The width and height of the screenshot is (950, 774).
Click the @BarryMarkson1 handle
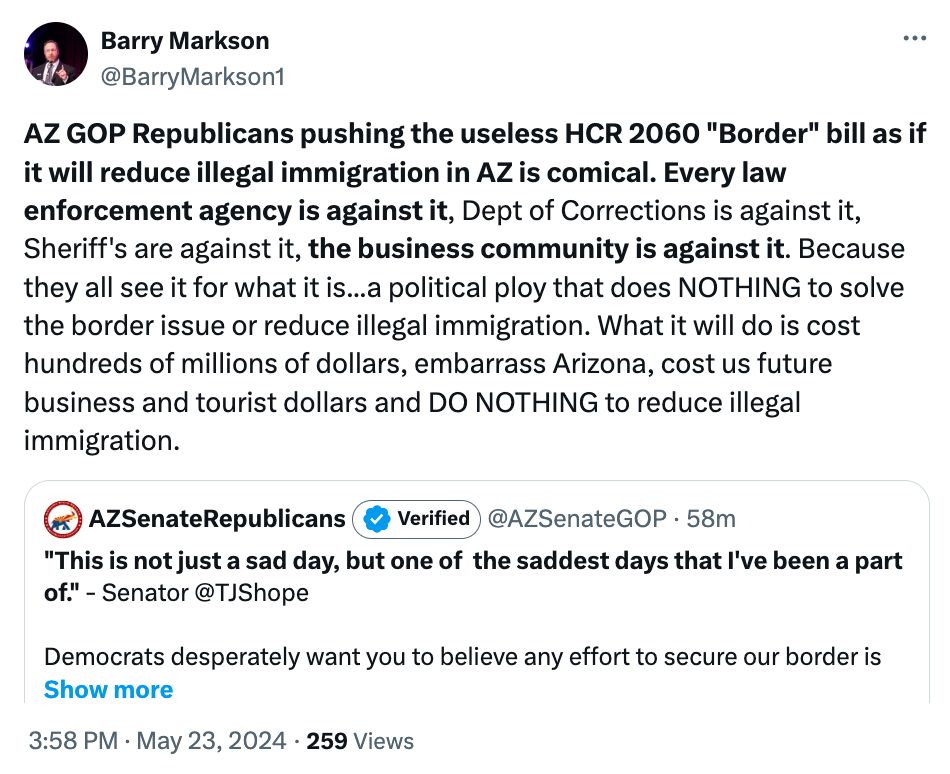click(x=192, y=76)
